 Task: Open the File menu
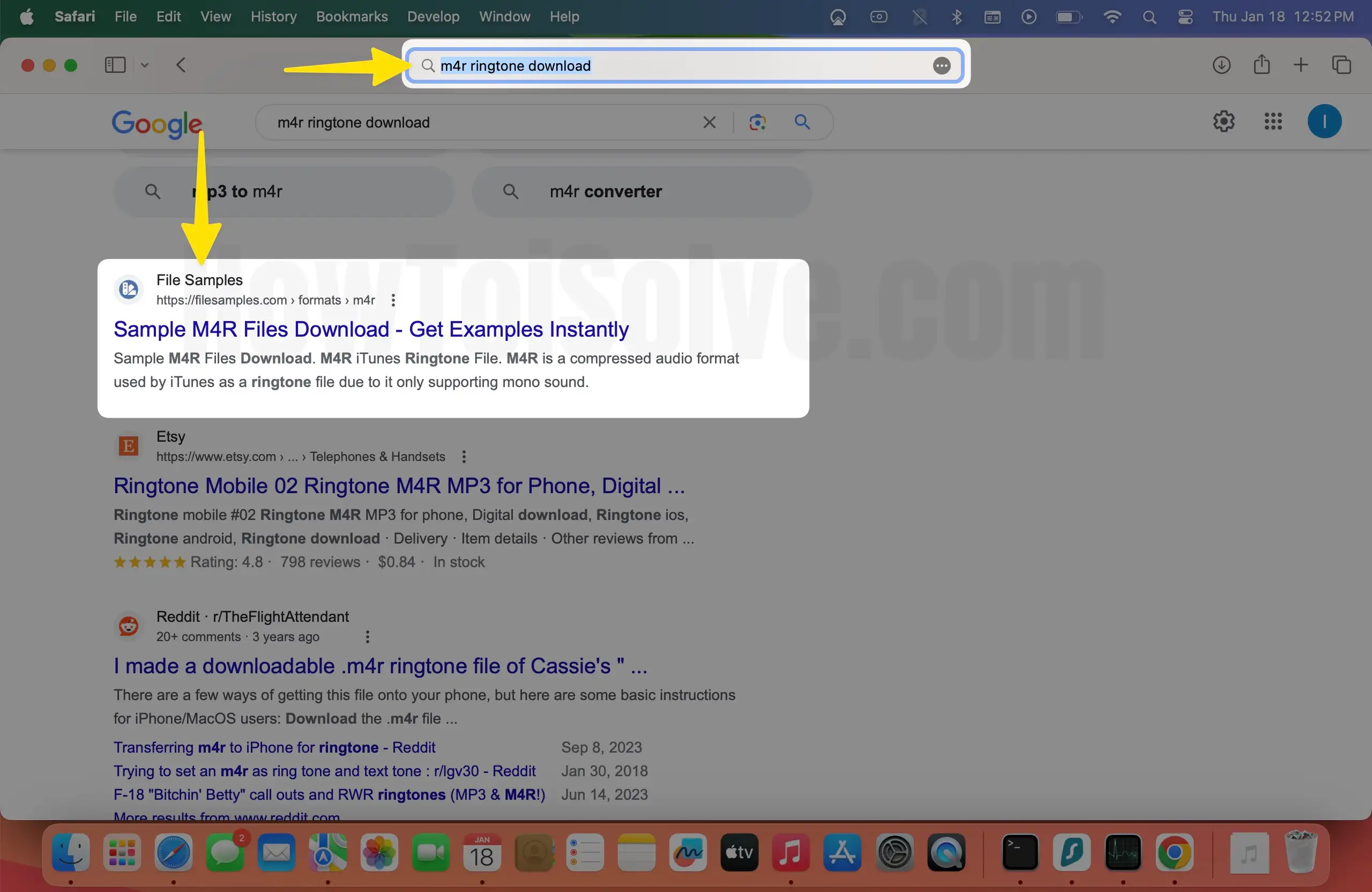(125, 17)
